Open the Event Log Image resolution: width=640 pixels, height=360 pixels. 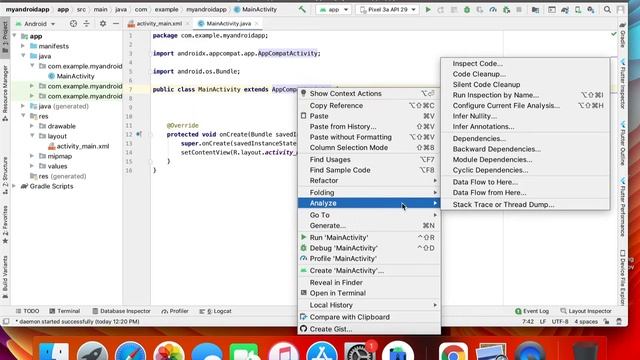(532, 311)
